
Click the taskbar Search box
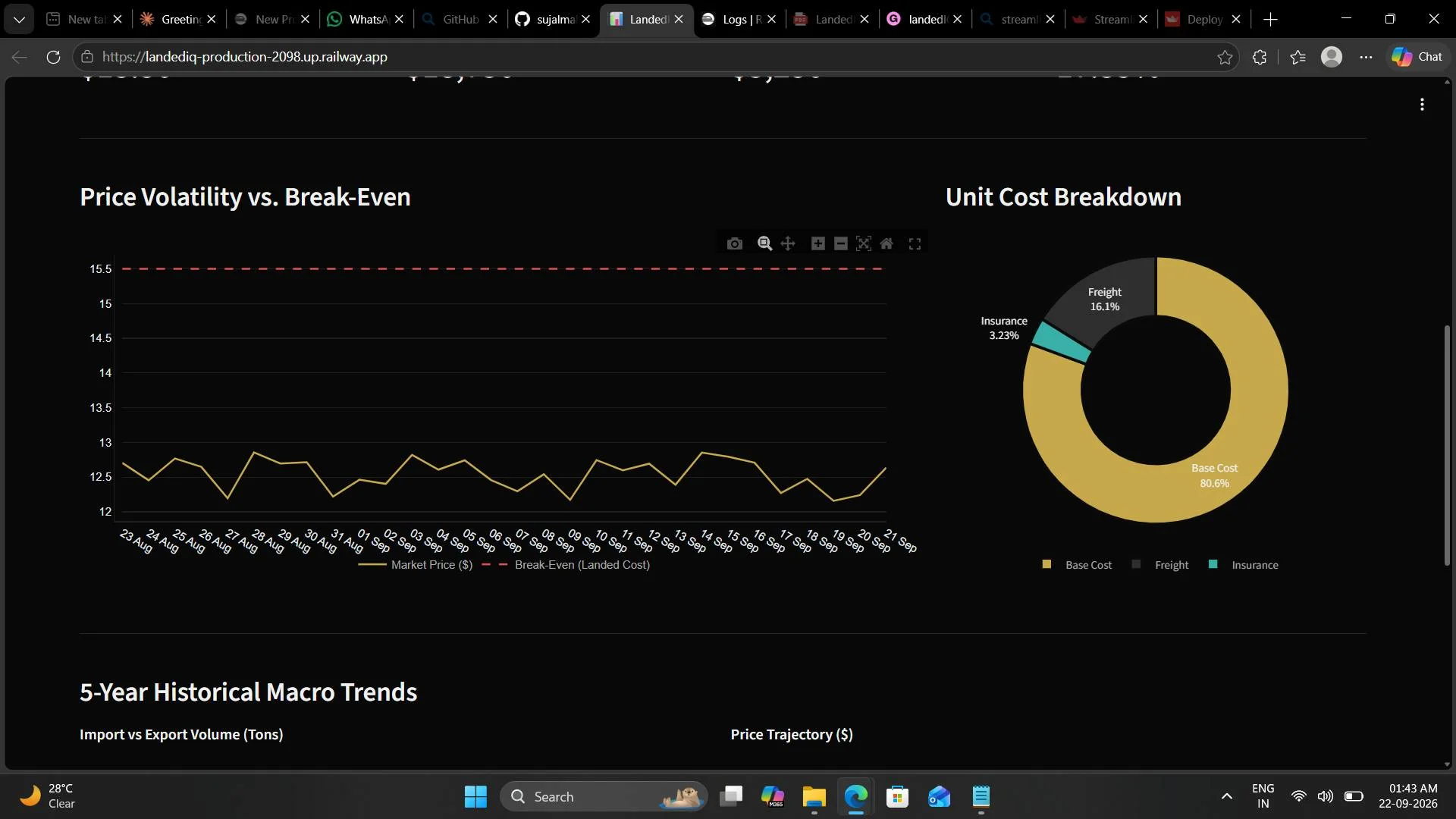(604, 796)
